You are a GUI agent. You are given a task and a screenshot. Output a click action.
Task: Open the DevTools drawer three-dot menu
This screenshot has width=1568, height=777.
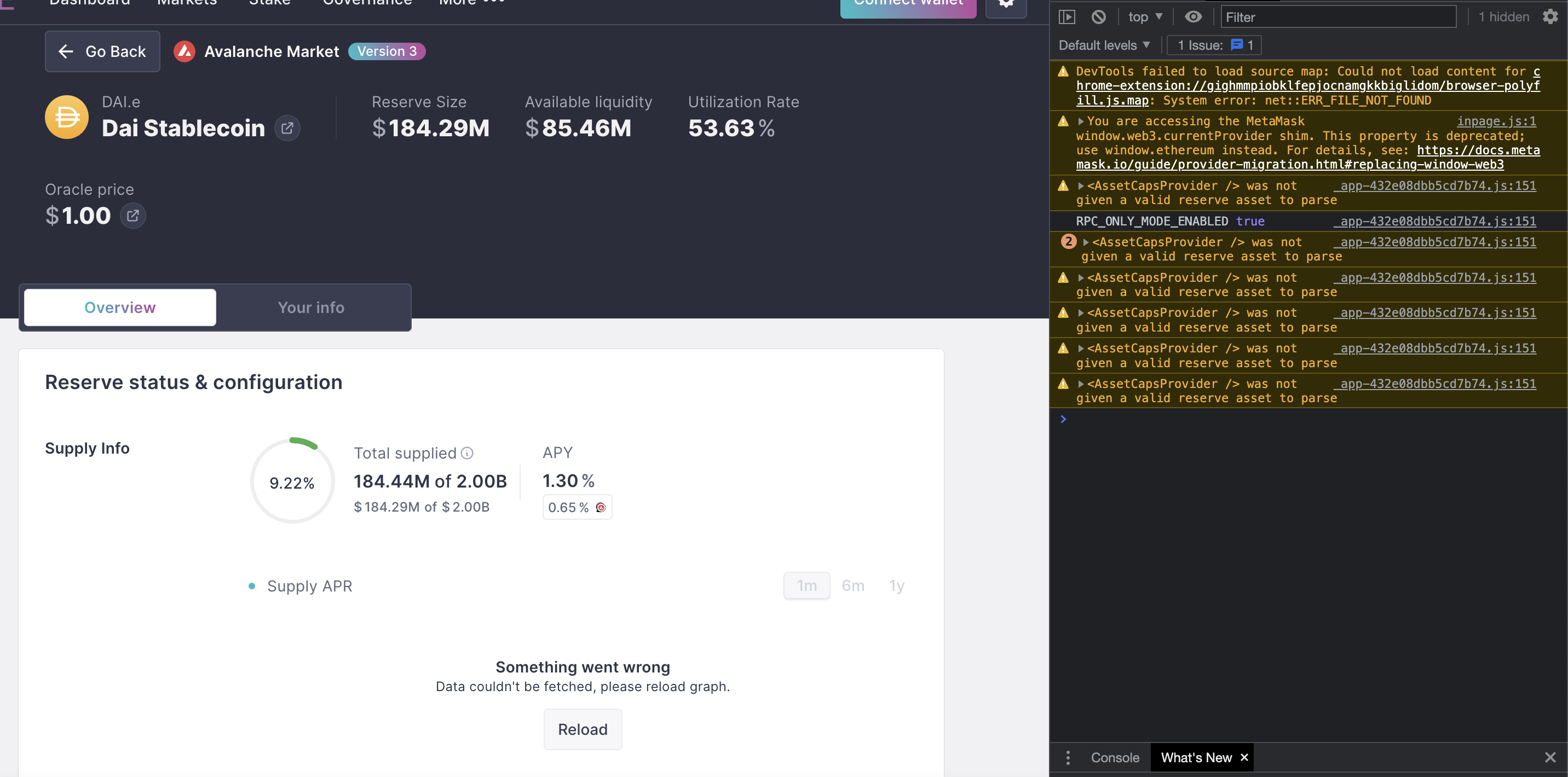pyautogui.click(x=1068, y=757)
